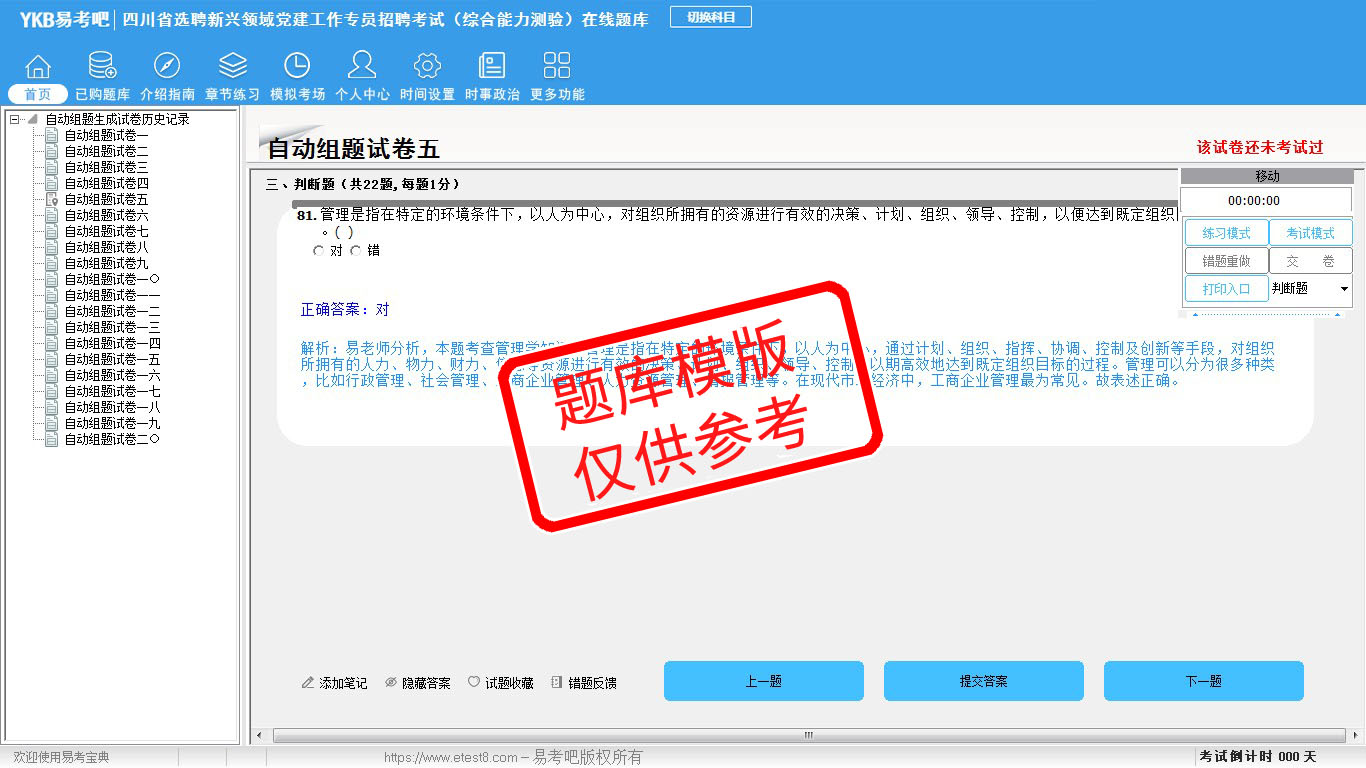Open the 介绍指南 compass icon
The image size is (1366, 768).
tap(167, 67)
